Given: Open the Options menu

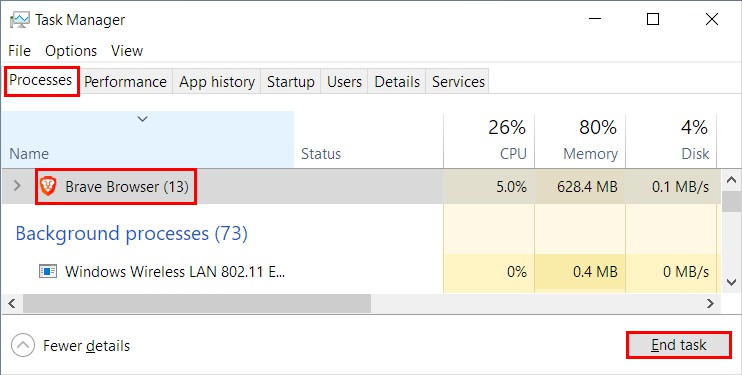Looking at the screenshot, I should pos(71,51).
